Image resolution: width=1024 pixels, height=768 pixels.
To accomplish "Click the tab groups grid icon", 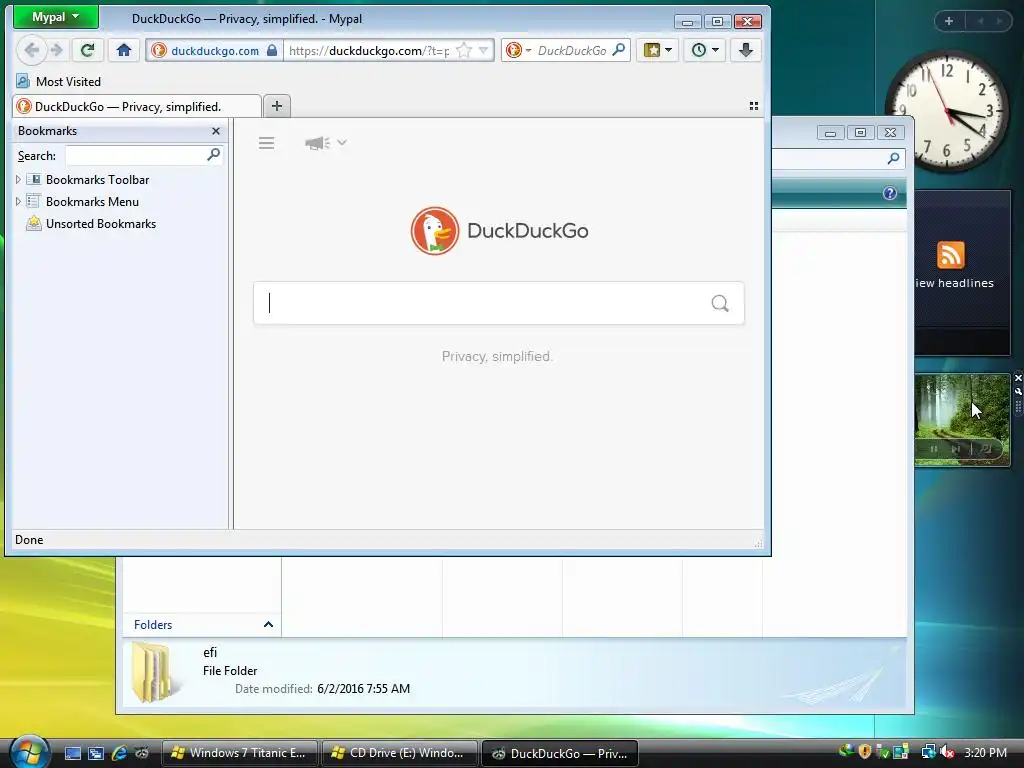I will tap(754, 106).
